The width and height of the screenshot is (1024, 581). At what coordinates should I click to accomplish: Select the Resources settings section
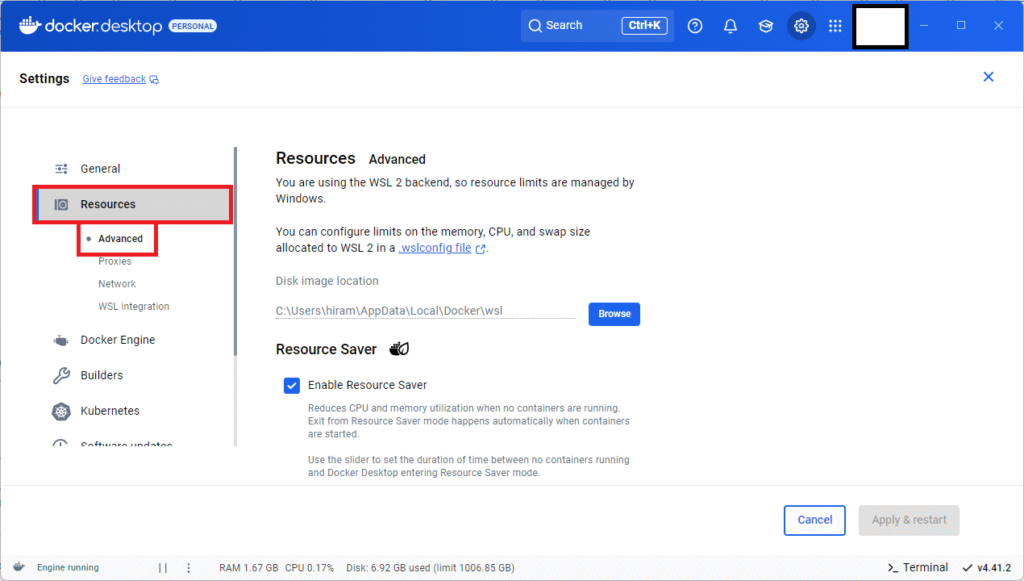[133, 204]
